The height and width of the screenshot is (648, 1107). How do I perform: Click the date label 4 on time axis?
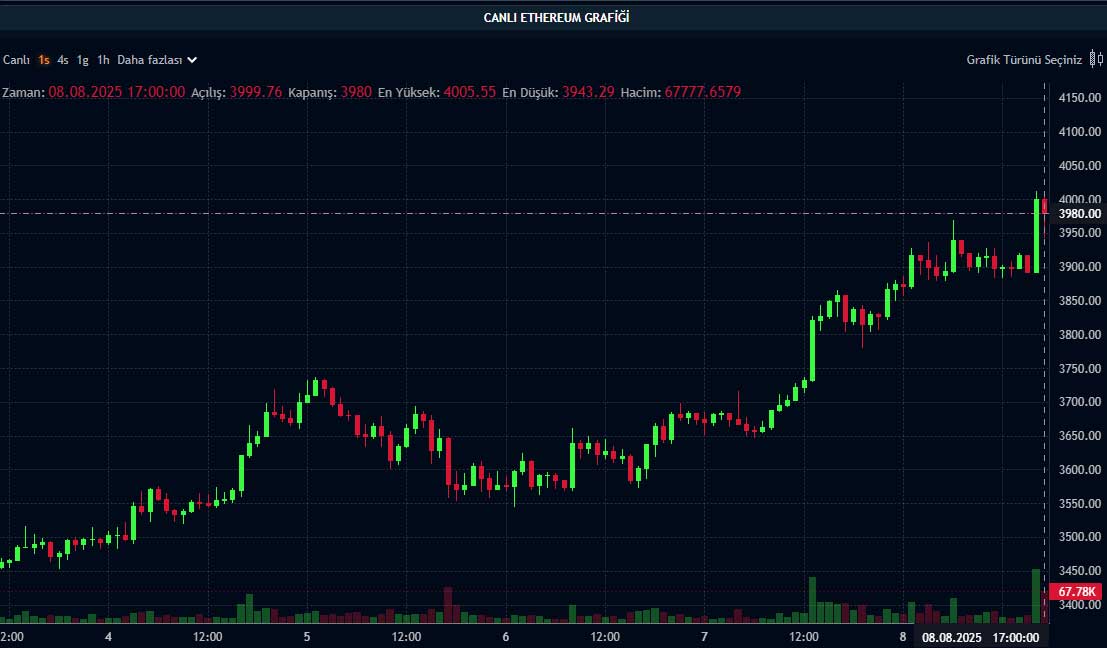tap(108, 637)
